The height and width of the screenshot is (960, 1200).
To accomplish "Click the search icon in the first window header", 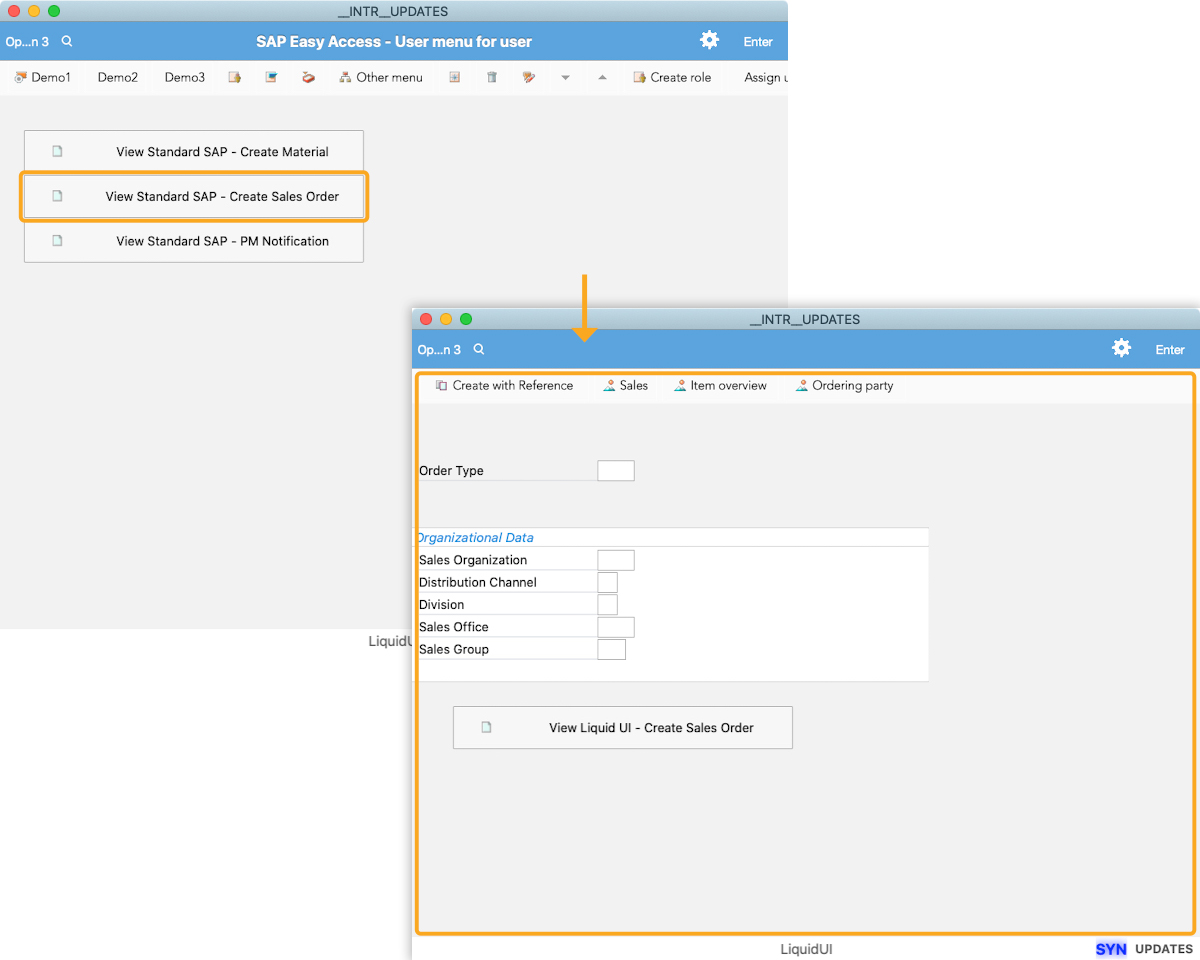I will 67,42.
